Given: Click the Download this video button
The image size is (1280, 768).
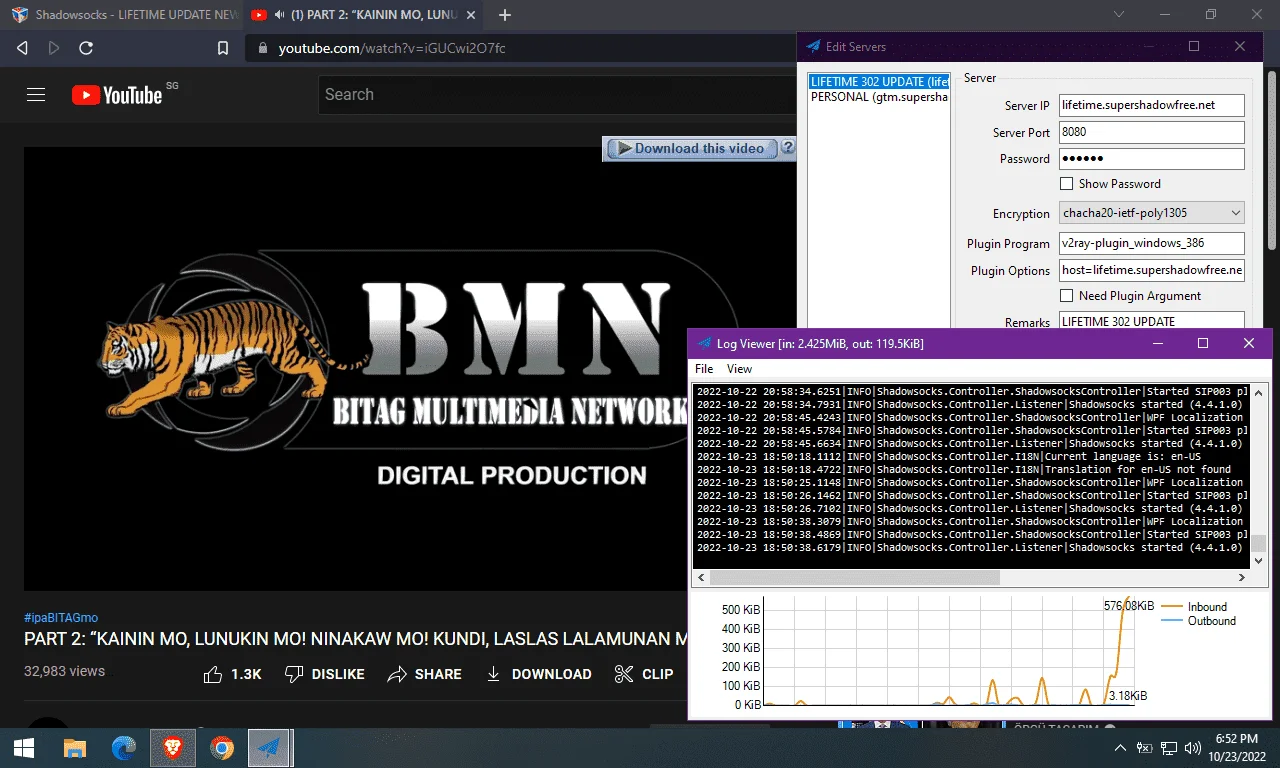Looking at the screenshot, I should click(690, 148).
